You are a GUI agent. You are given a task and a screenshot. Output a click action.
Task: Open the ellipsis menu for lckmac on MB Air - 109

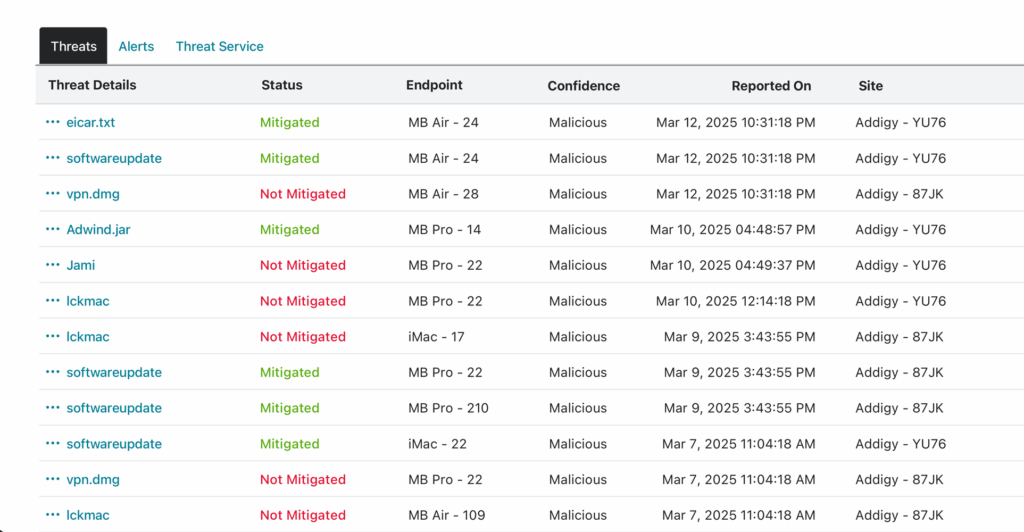click(53, 515)
